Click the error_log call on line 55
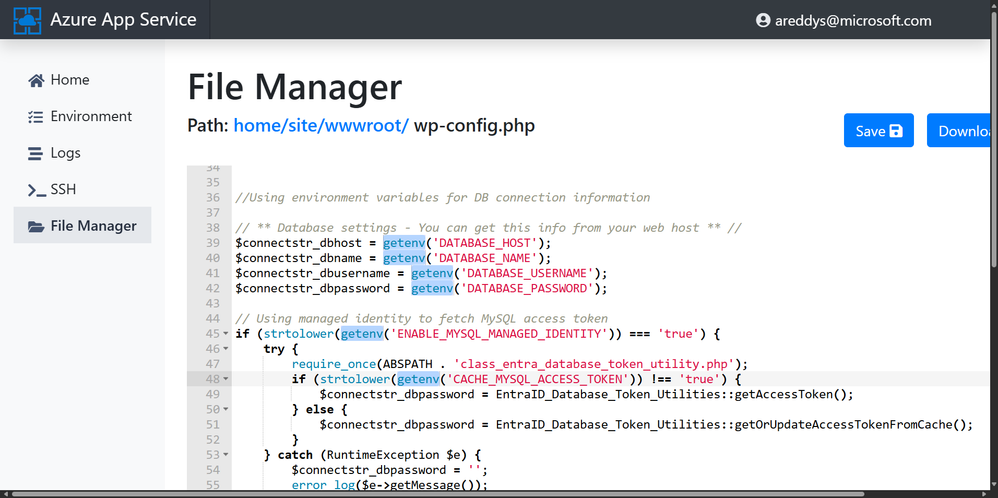 (323, 485)
